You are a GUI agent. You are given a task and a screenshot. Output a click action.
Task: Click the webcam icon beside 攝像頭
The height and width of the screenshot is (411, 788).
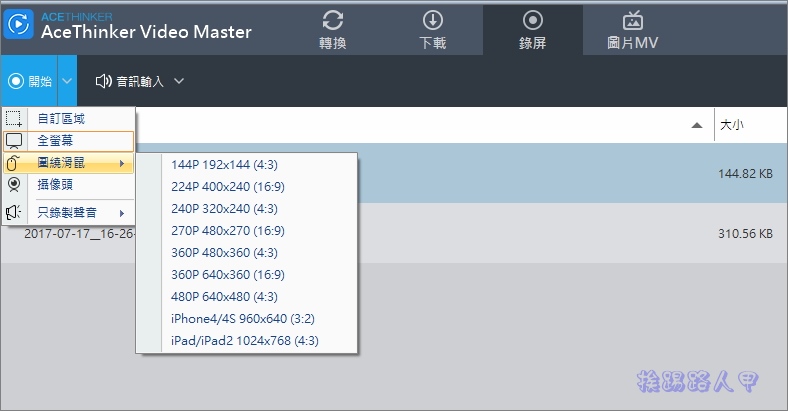[x=14, y=185]
